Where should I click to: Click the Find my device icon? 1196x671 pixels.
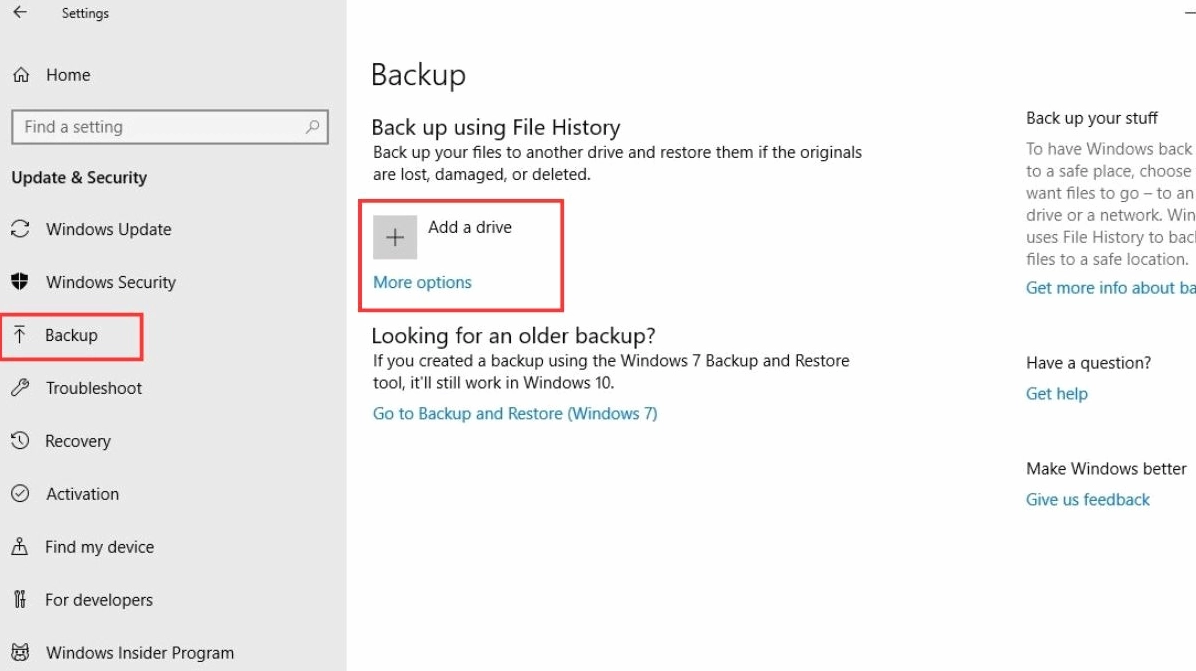pos(21,547)
